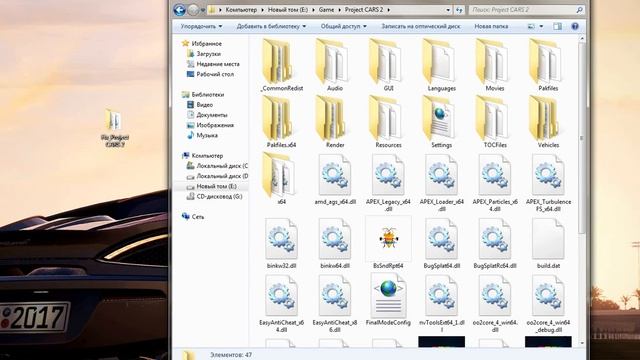The height and width of the screenshot is (360, 640).
Task: Select the FinalModeConfig file
Action: pos(388,300)
